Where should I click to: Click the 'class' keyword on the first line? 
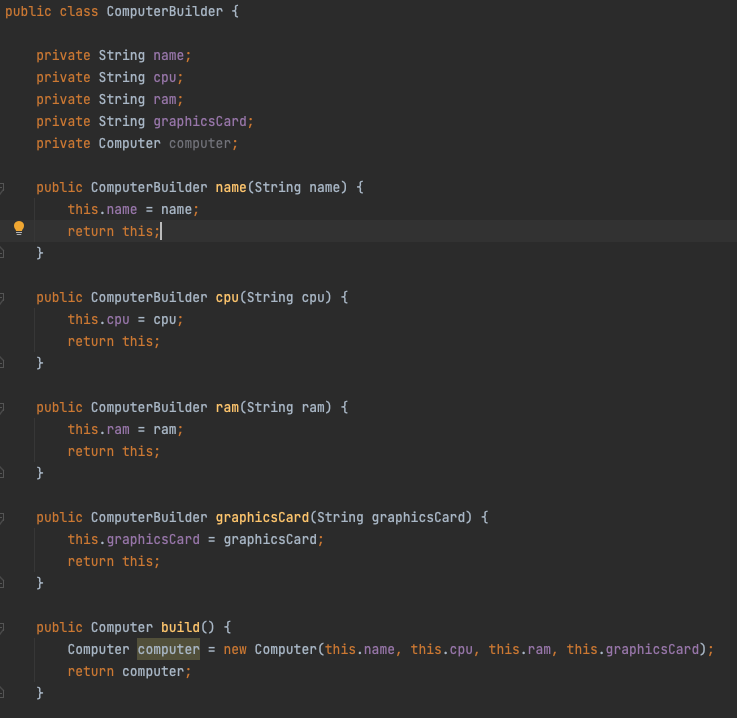[x=78, y=11]
